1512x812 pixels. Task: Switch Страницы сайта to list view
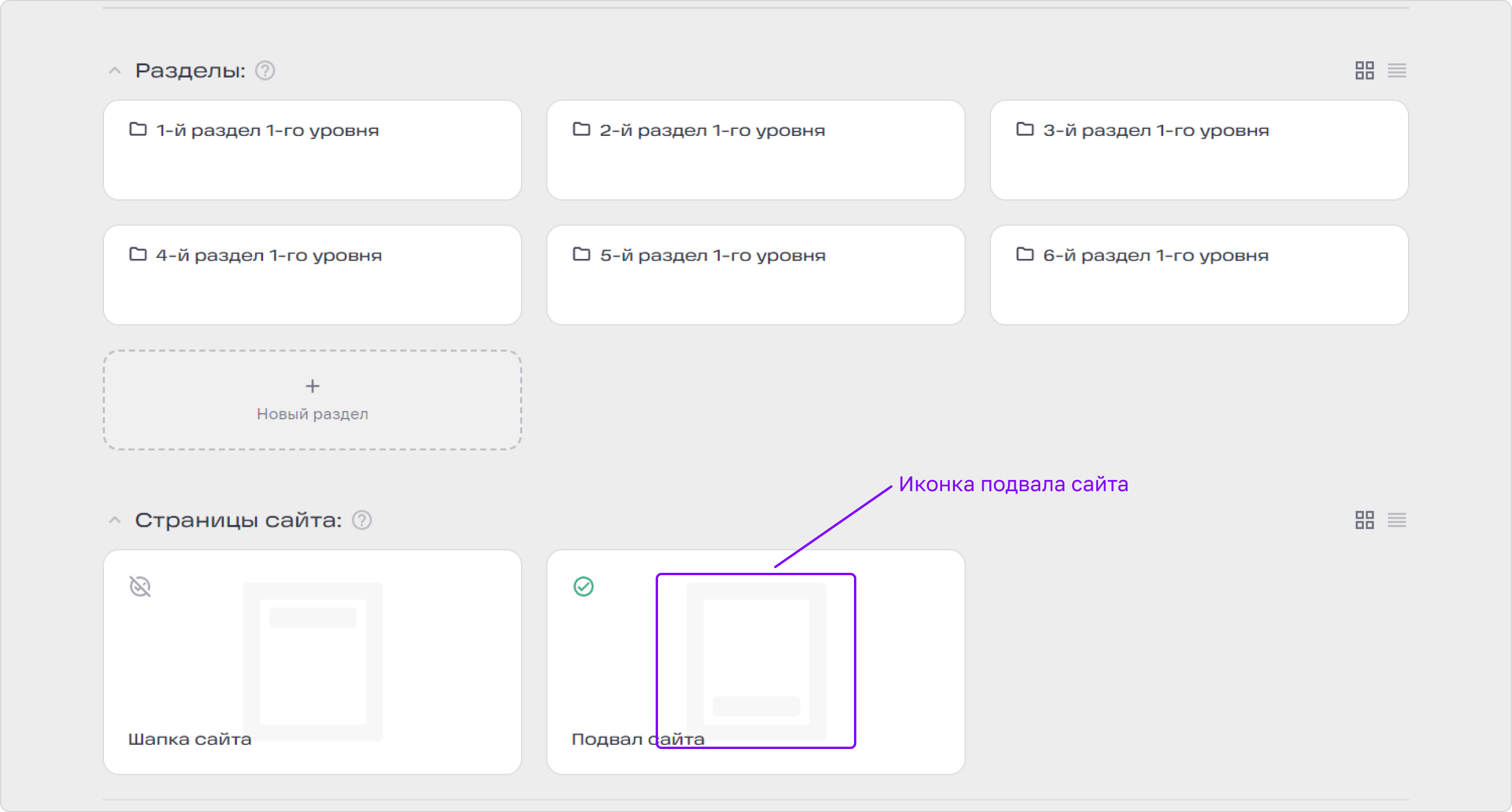point(1396,520)
